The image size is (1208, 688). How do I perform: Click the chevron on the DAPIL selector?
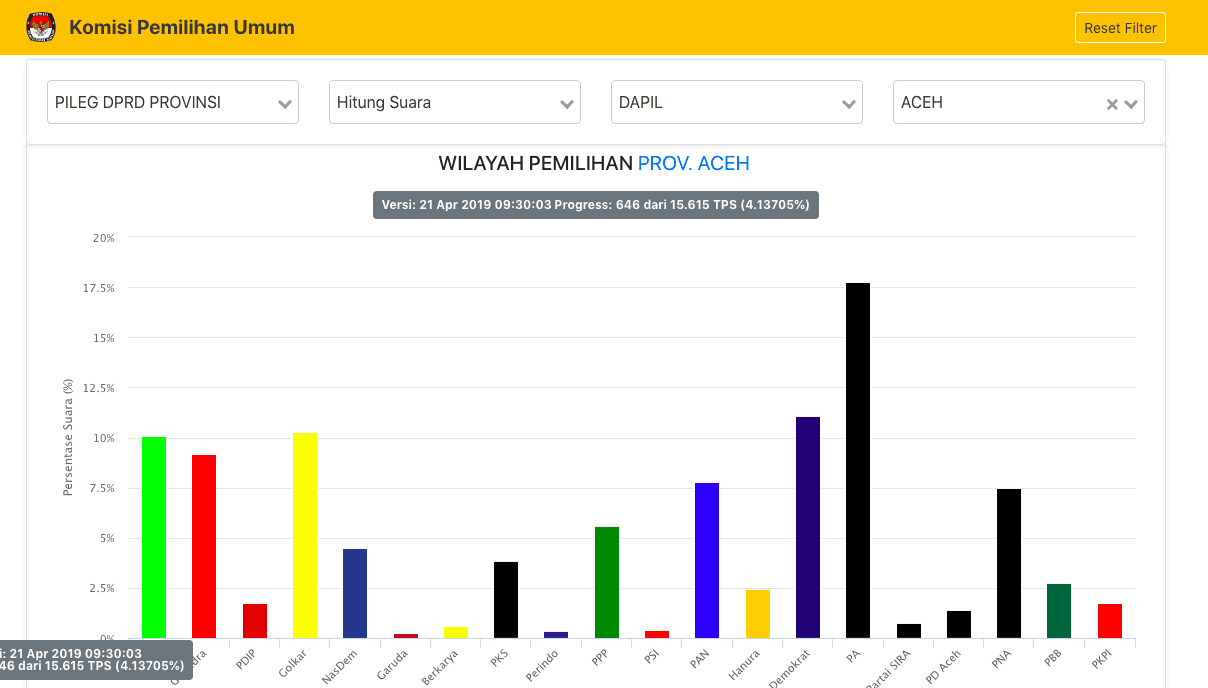pyautogui.click(x=850, y=102)
